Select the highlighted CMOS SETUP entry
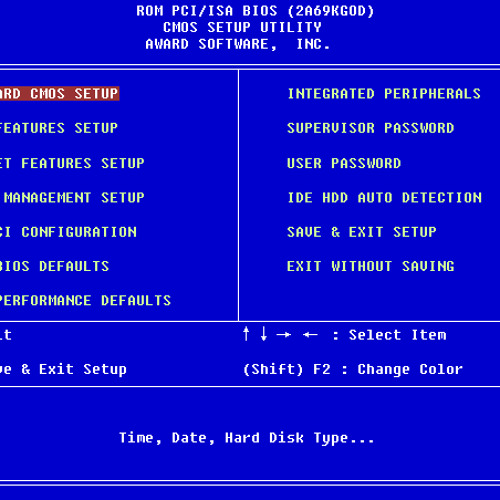Viewport: 500px width, 500px height. coord(59,94)
